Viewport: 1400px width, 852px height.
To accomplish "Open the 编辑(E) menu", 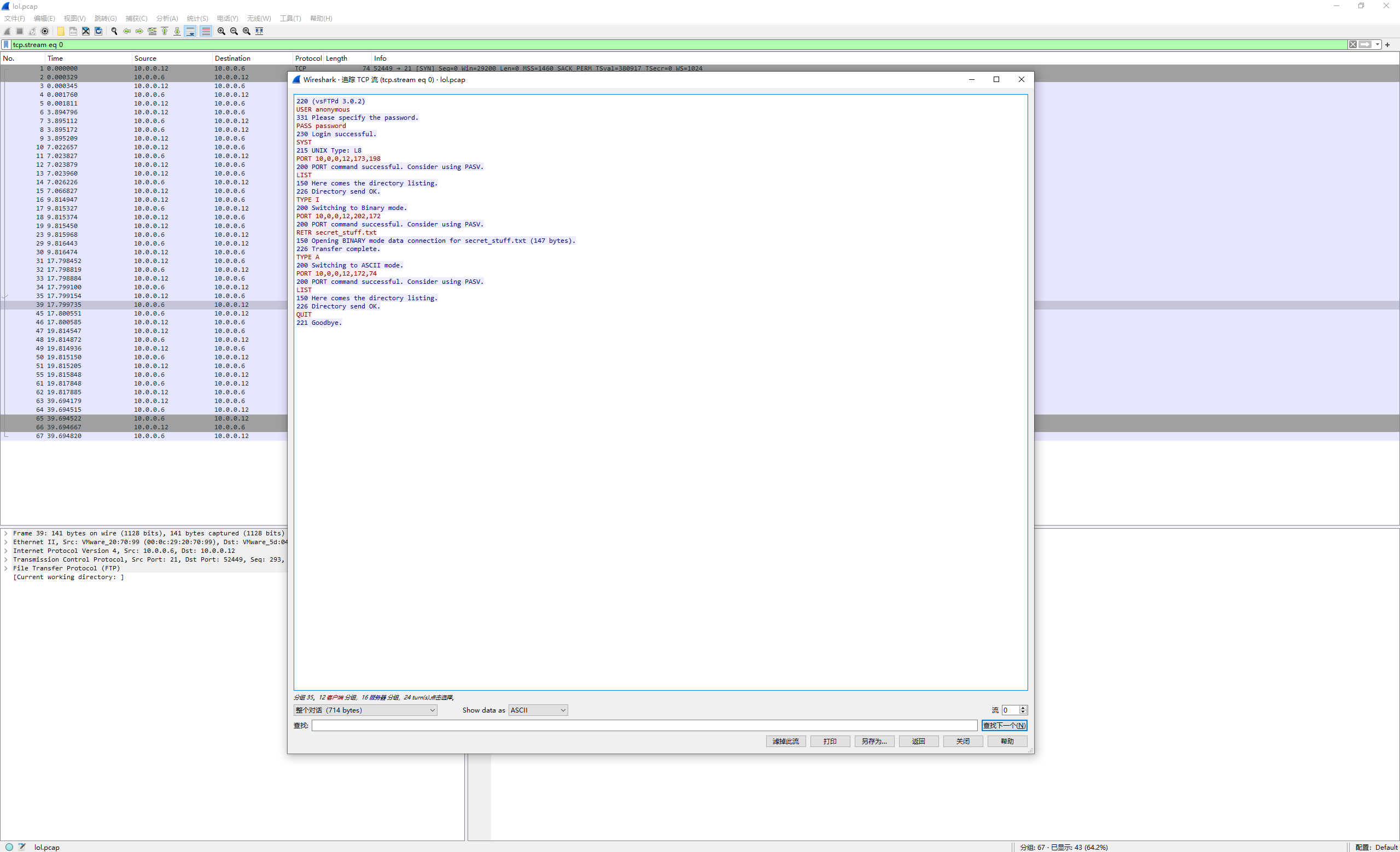I will 44,18.
